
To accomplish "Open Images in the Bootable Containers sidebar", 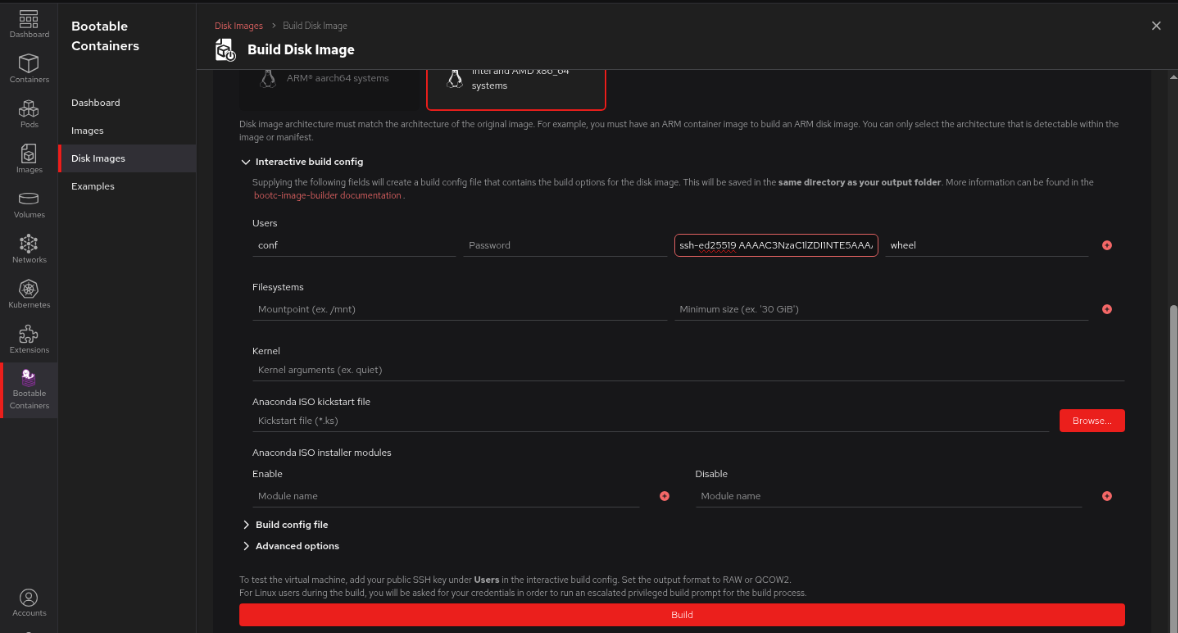I will [x=87, y=131].
